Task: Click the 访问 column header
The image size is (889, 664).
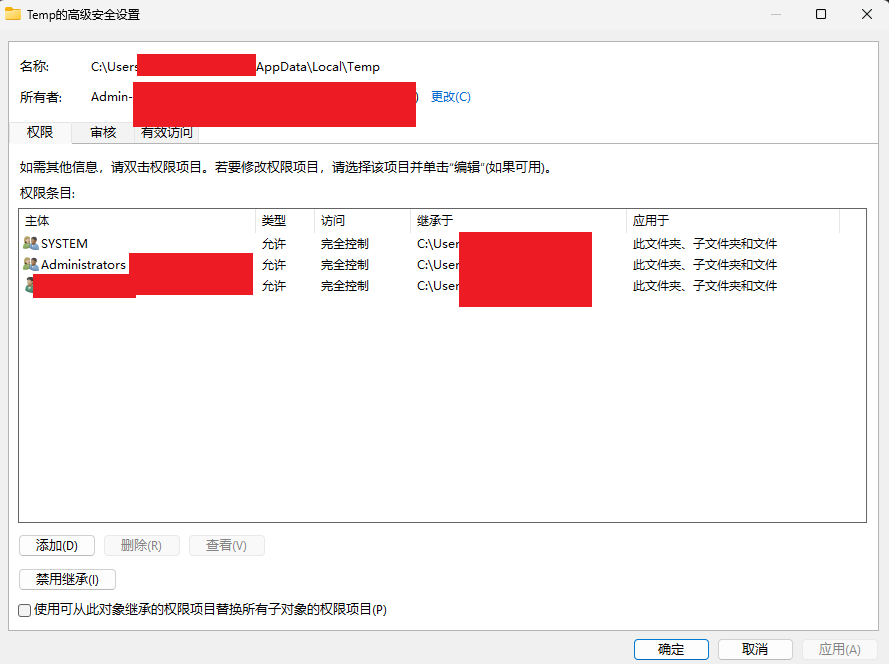Action: click(x=362, y=221)
